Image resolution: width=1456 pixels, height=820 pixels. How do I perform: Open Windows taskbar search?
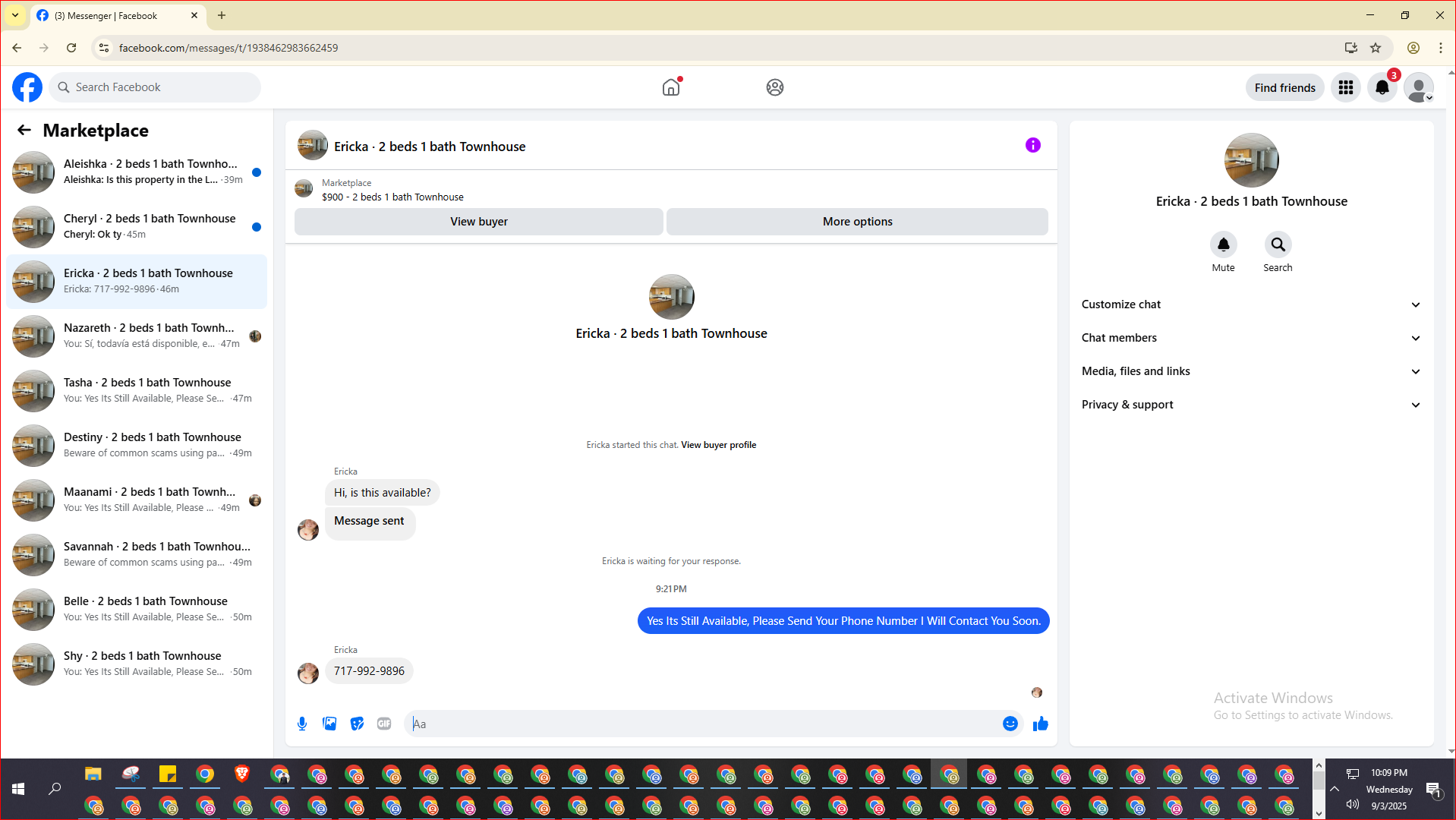(55, 790)
